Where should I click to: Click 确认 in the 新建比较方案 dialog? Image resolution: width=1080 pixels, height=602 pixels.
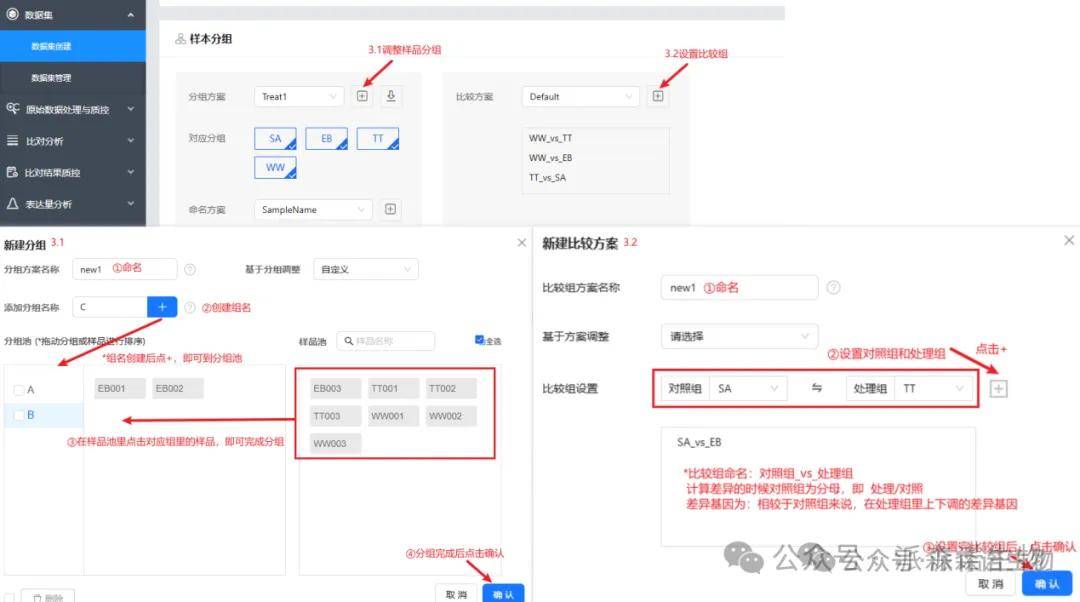pyautogui.click(x=1047, y=584)
